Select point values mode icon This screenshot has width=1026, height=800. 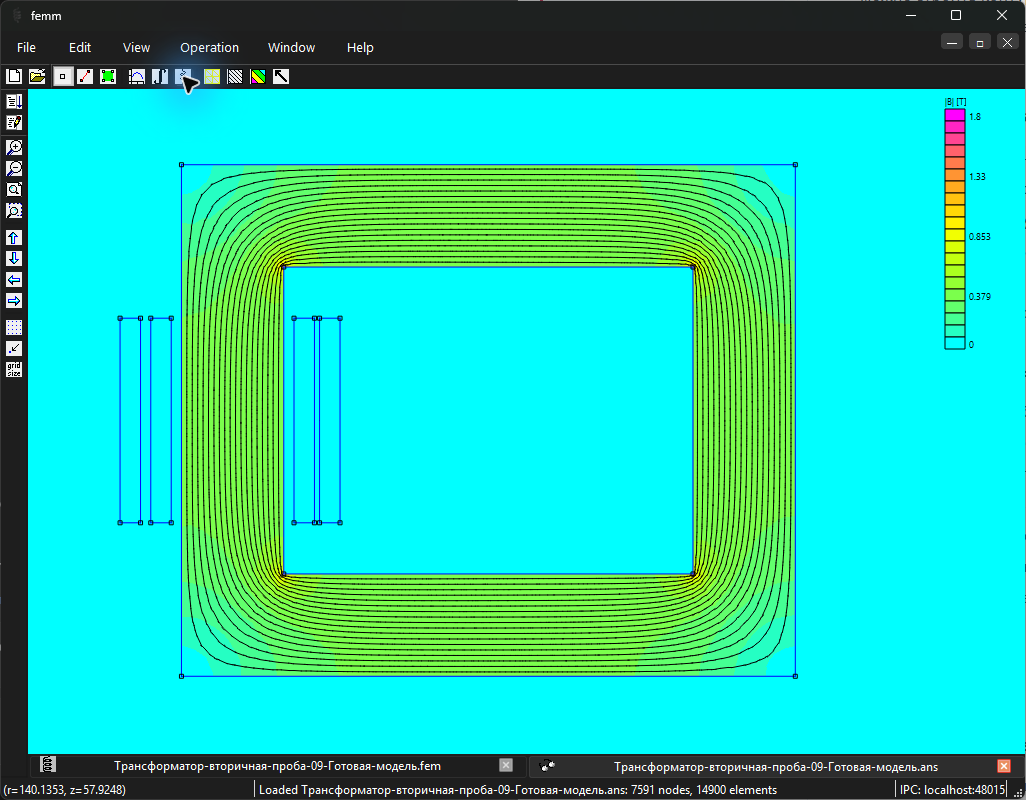[x=62, y=77]
